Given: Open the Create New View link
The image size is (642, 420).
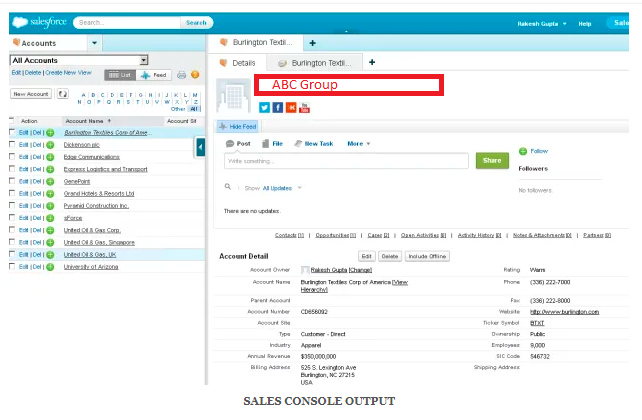Looking at the screenshot, I should click(68, 72).
